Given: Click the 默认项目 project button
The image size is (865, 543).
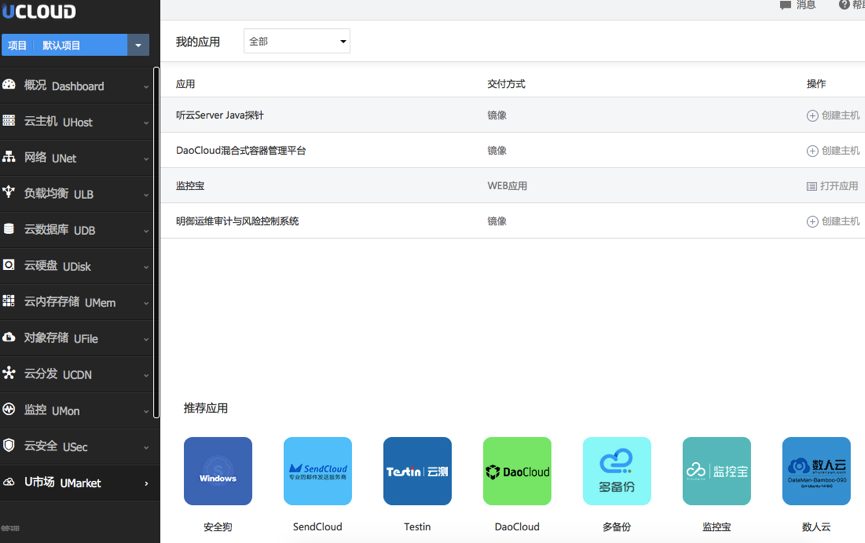Looking at the screenshot, I should point(65,45).
